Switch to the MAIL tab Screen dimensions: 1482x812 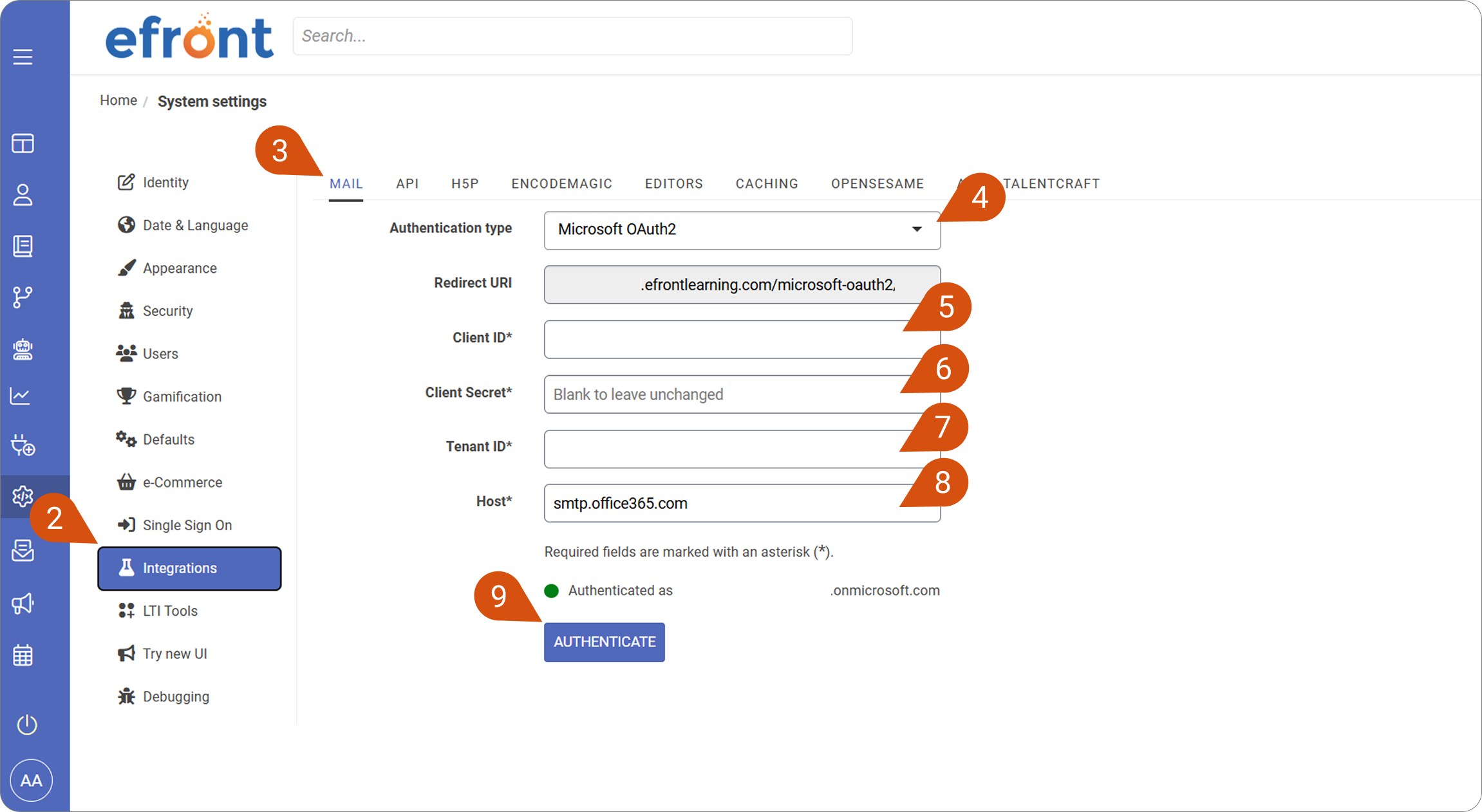[346, 184]
